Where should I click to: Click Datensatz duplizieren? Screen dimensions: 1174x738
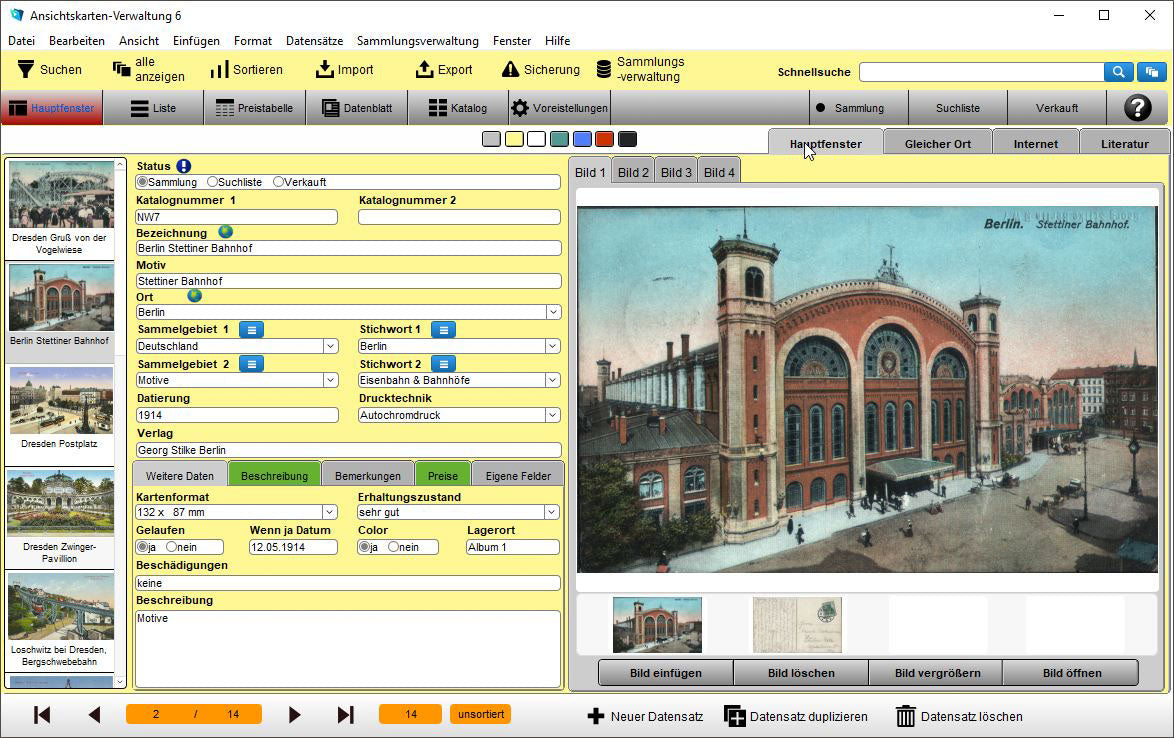point(796,716)
